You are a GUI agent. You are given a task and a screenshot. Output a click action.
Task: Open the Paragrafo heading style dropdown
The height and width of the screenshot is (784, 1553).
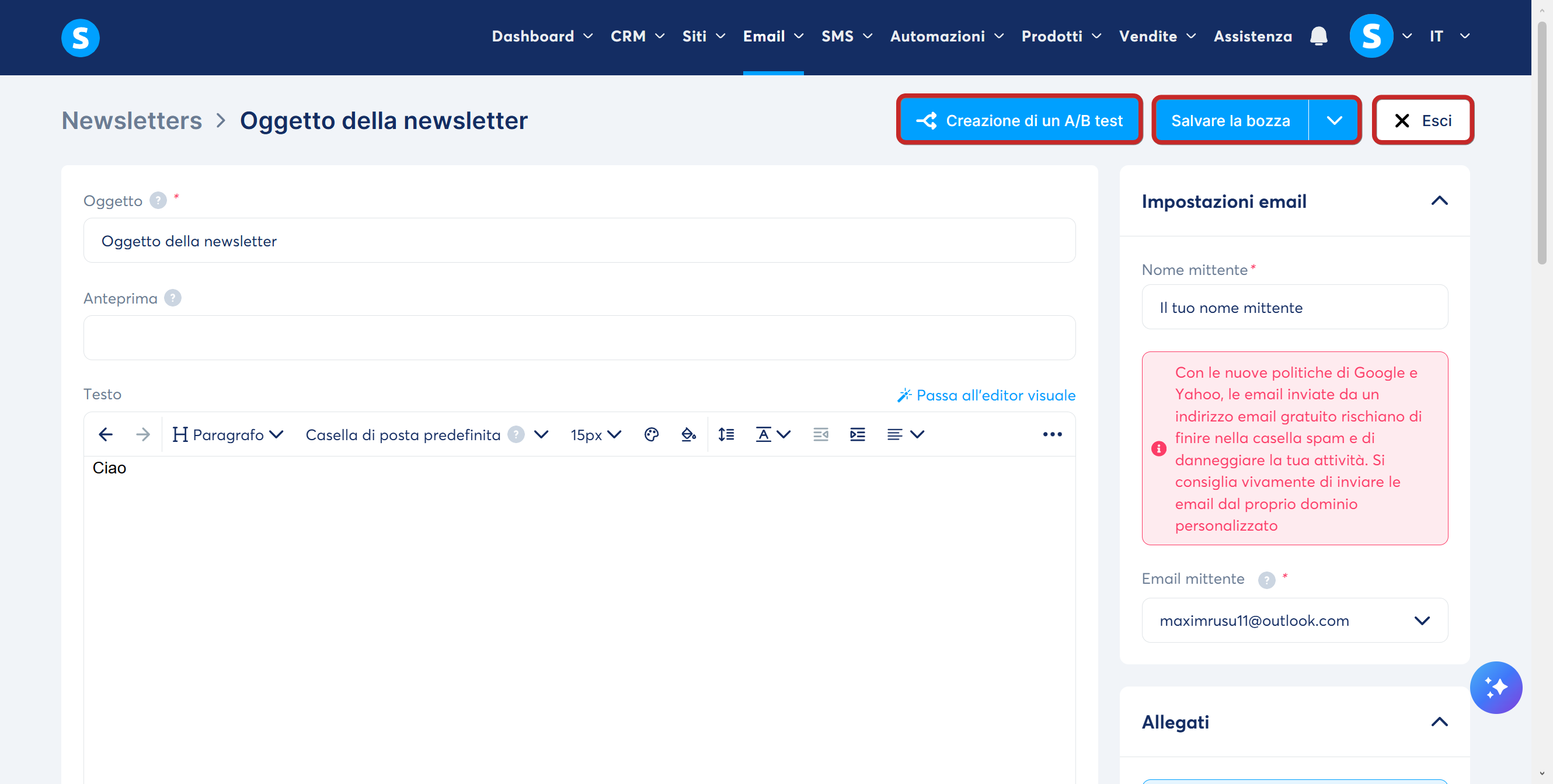pyautogui.click(x=228, y=434)
